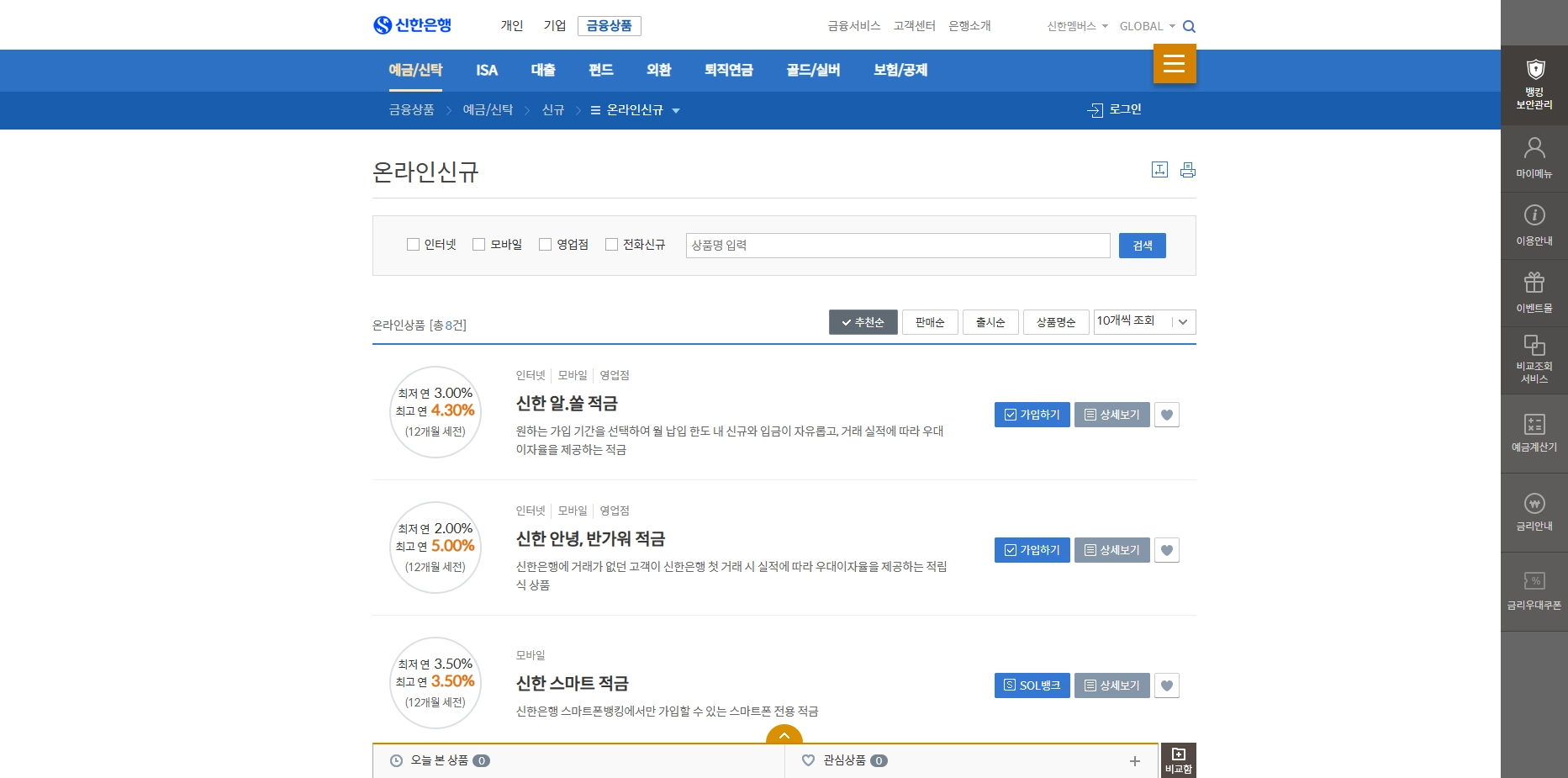Click the print page icon
Screen dimensions: 1568x778
tap(1187, 170)
